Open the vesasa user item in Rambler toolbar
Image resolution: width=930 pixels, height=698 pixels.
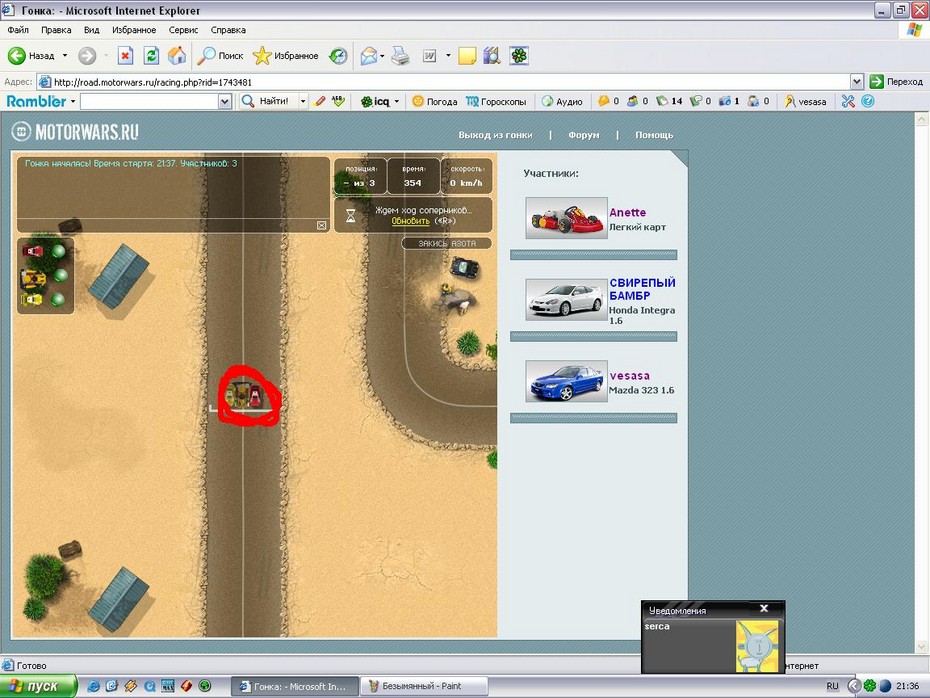805,101
